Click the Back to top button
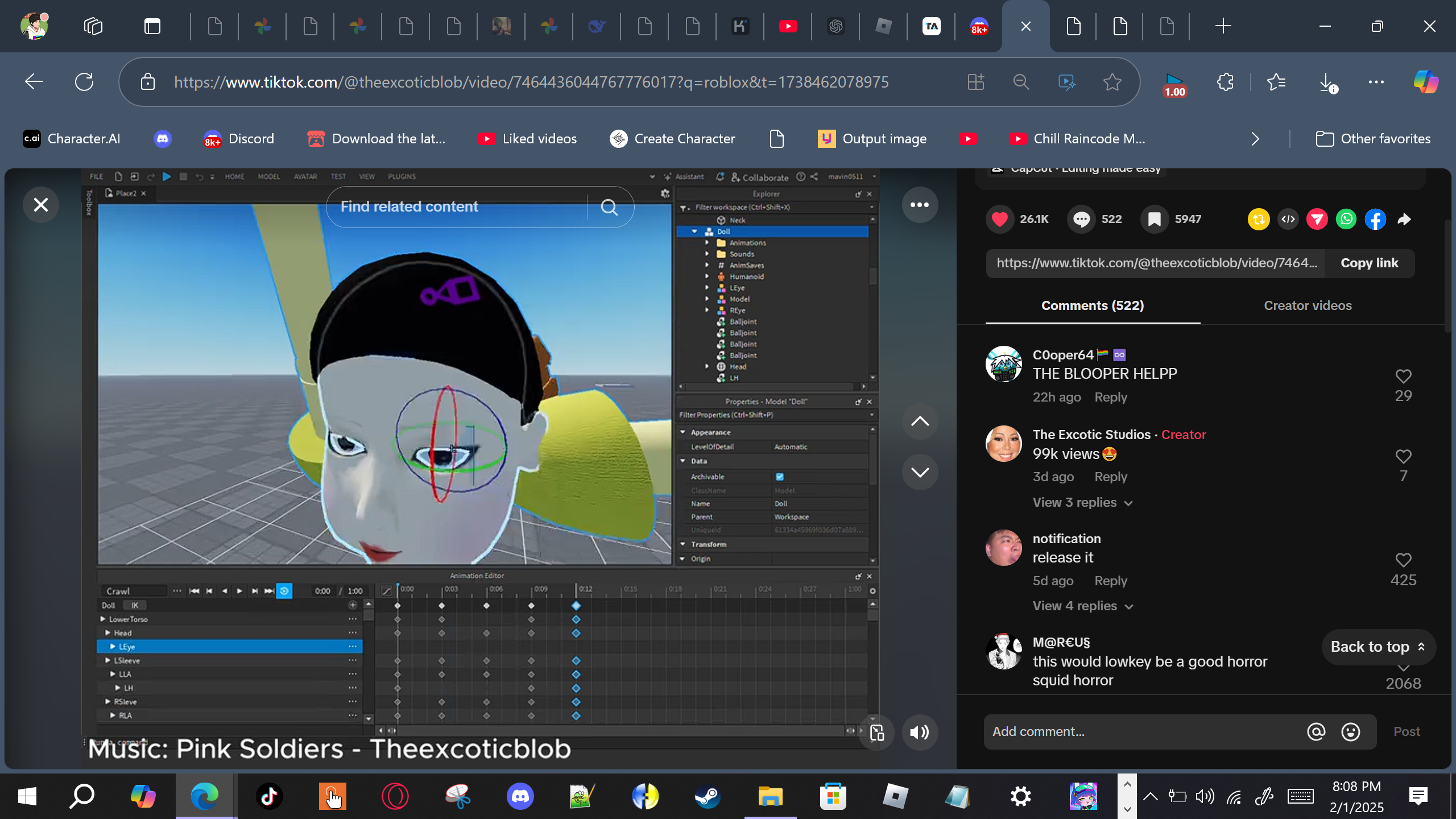Viewport: 1456px width, 819px height. 1378,647
